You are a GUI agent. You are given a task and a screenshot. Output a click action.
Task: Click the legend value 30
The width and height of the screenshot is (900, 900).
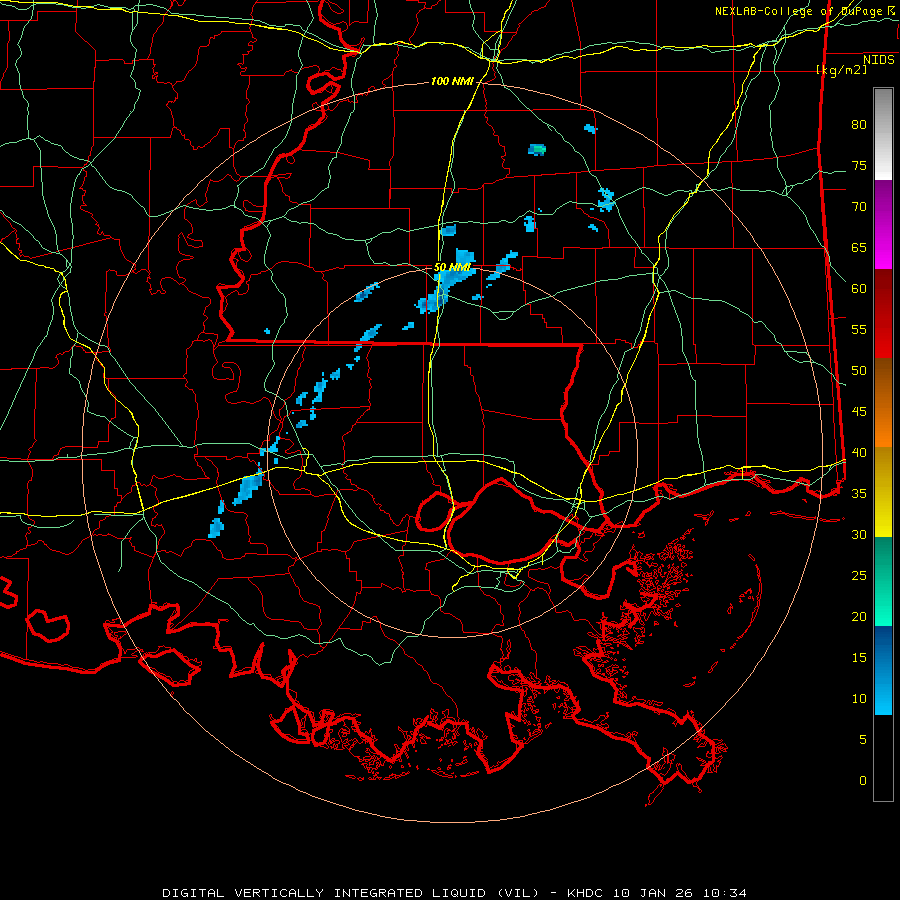click(859, 534)
